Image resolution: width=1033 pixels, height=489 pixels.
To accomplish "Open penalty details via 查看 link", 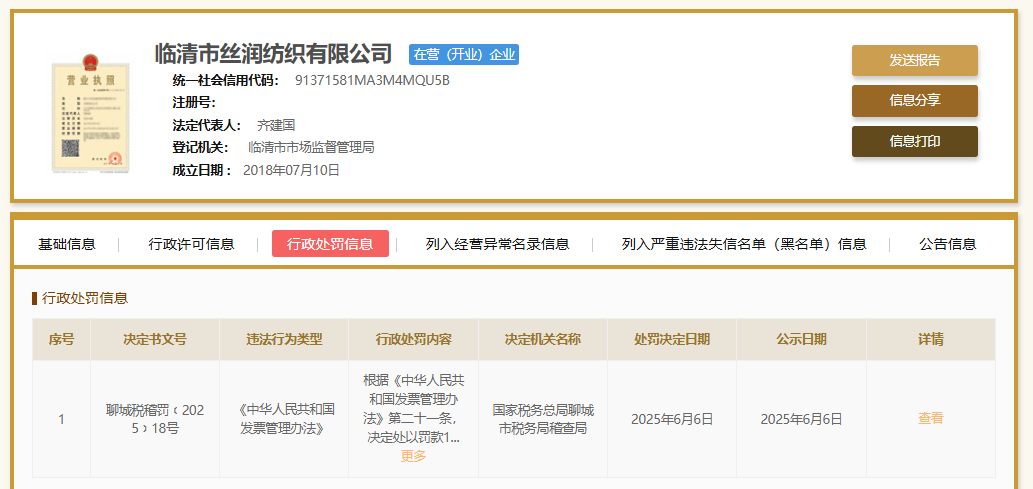I will click(x=930, y=418).
